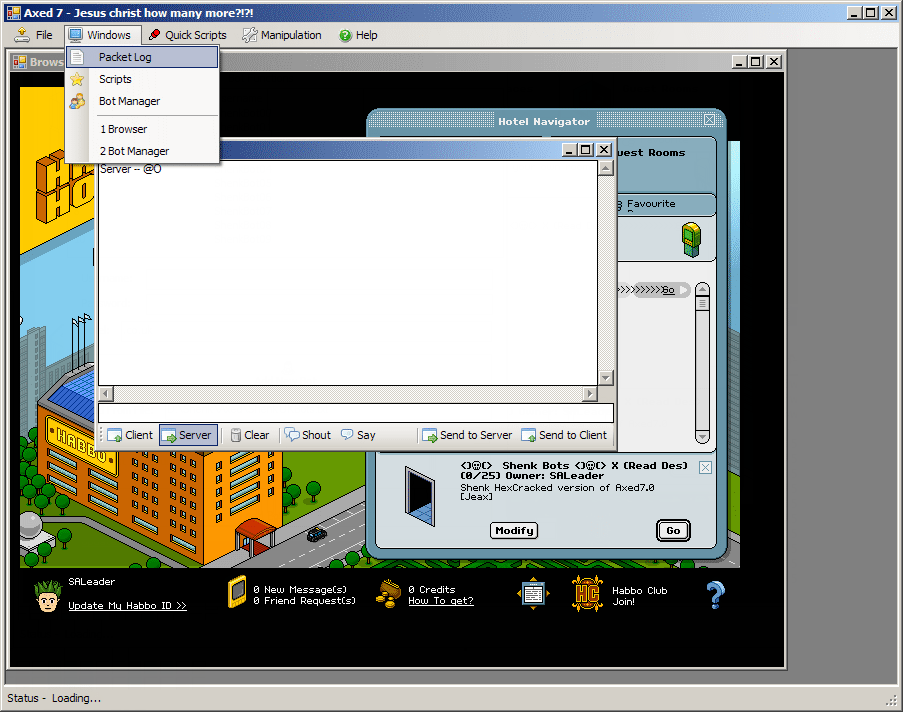Choose Scripts in the Windows dropdown
903x712 pixels.
(x=142, y=79)
